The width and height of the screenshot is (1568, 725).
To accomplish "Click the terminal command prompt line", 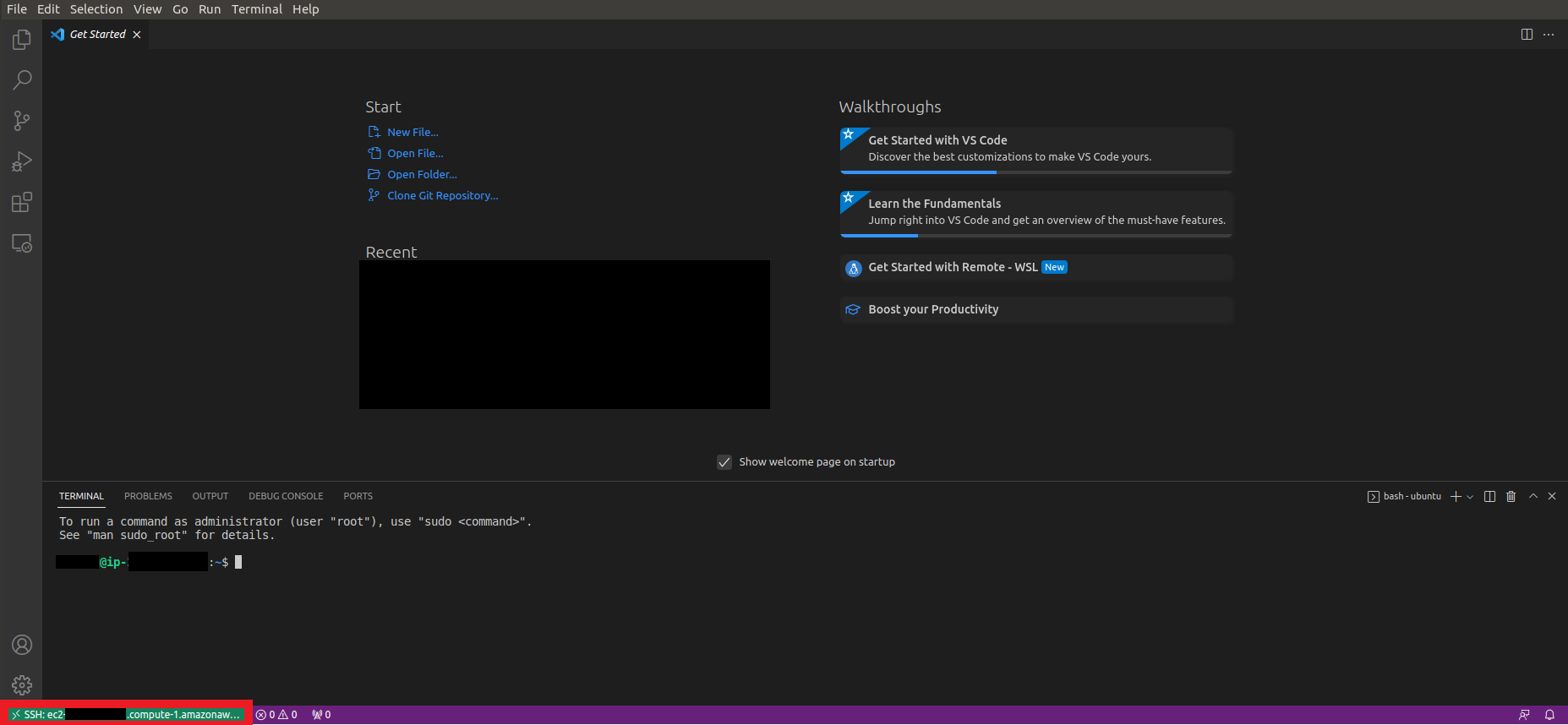I will 150,562.
